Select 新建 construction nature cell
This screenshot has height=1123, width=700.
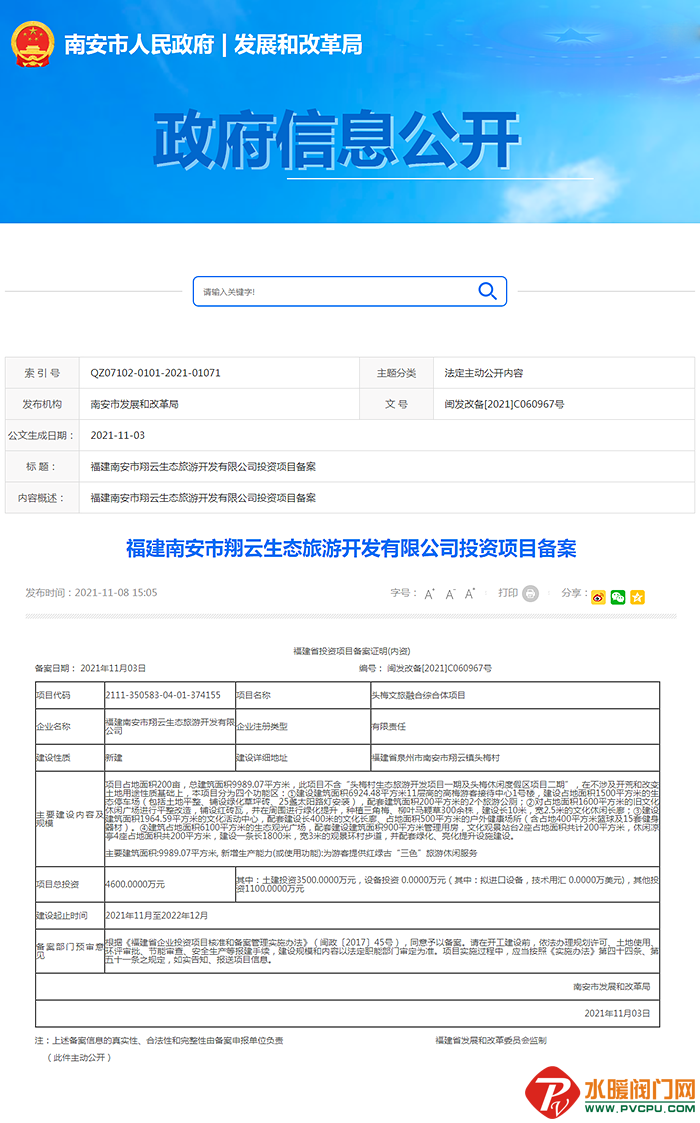pyautogui.click(x=114, y=758)
